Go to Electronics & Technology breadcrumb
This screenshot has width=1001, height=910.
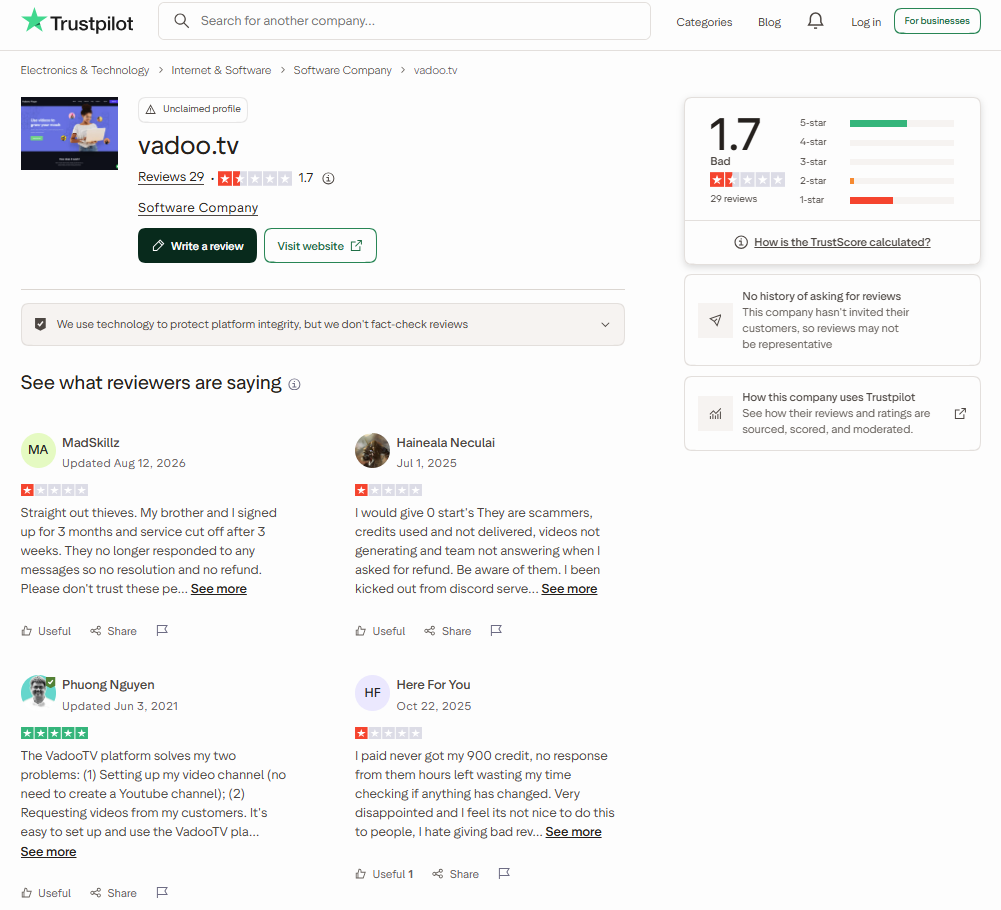85,70
